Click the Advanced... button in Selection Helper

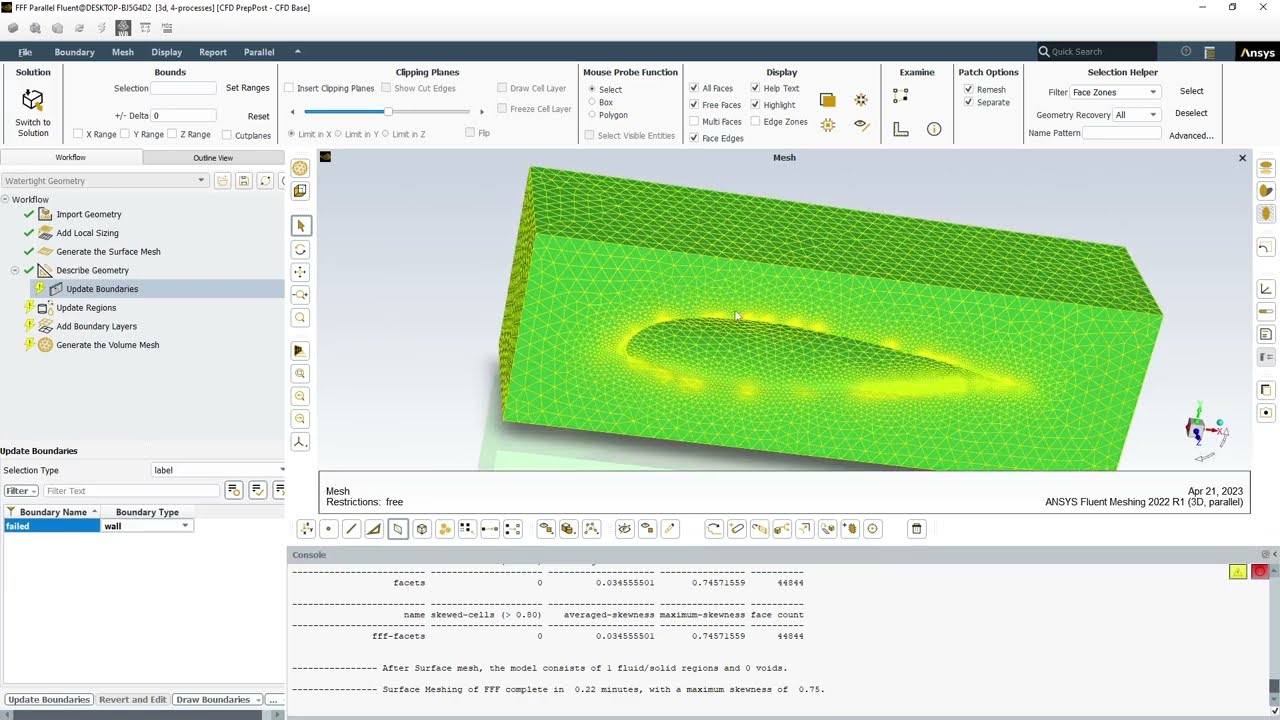point(1191,136)
